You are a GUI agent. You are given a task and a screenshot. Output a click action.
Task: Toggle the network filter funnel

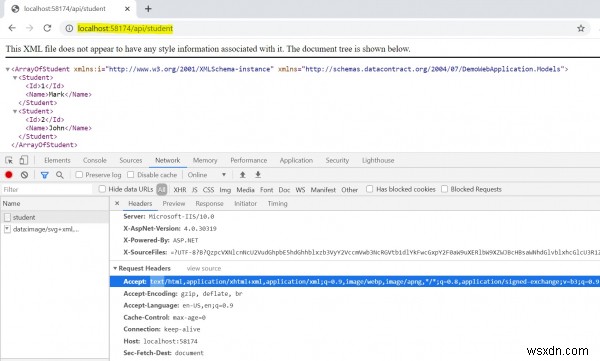pos(44,175)
